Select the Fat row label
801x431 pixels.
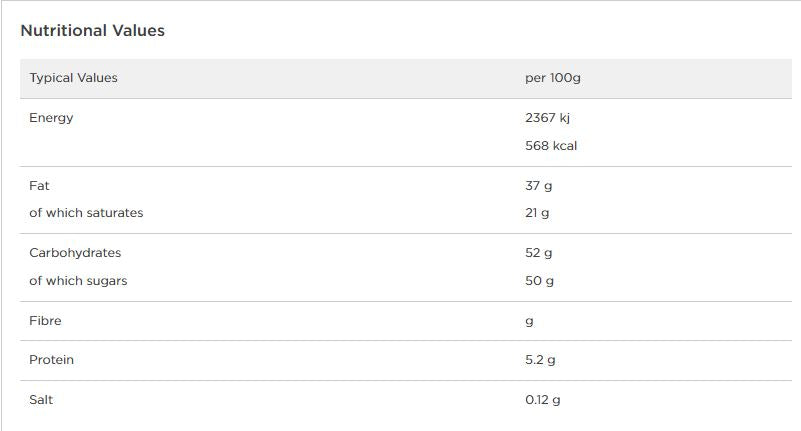pyautogui.click(x=39, y=185)
